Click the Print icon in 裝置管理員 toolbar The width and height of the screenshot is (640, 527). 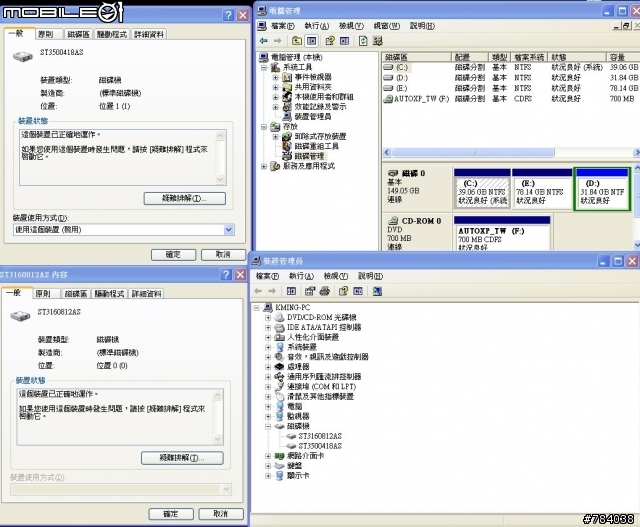pos(324,291)
